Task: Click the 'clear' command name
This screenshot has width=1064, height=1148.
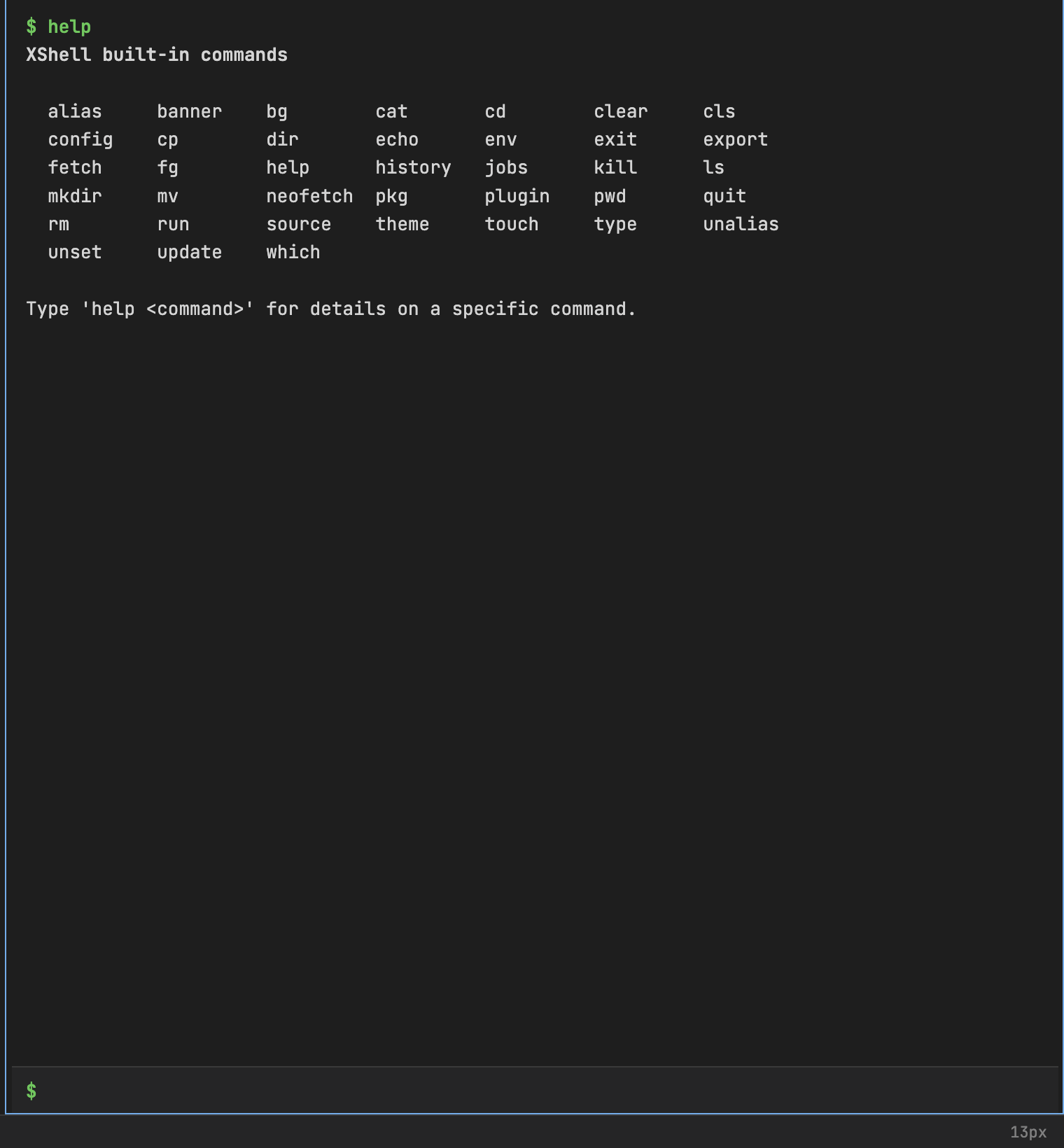Action: pos(621,112)
